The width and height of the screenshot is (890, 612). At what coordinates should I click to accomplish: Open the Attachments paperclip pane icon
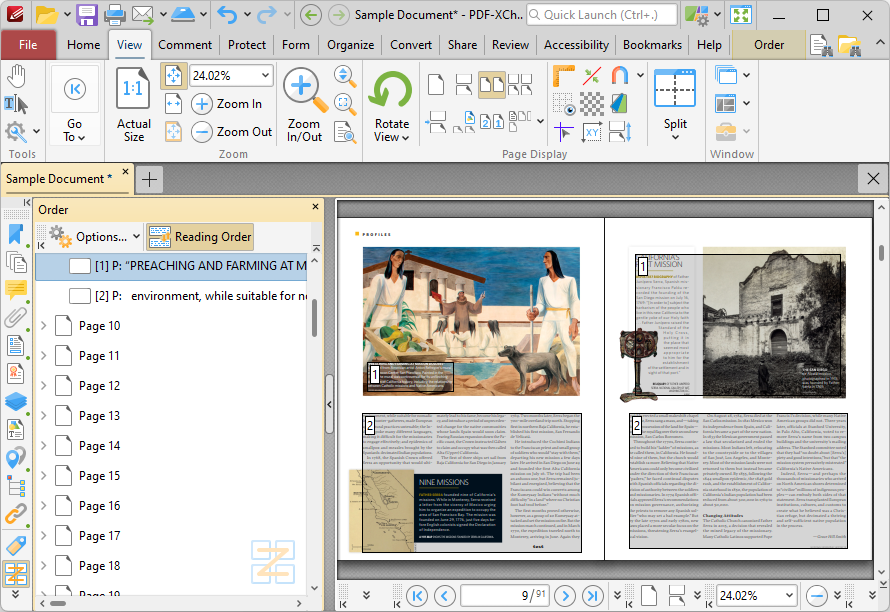(x=16, y=317)
